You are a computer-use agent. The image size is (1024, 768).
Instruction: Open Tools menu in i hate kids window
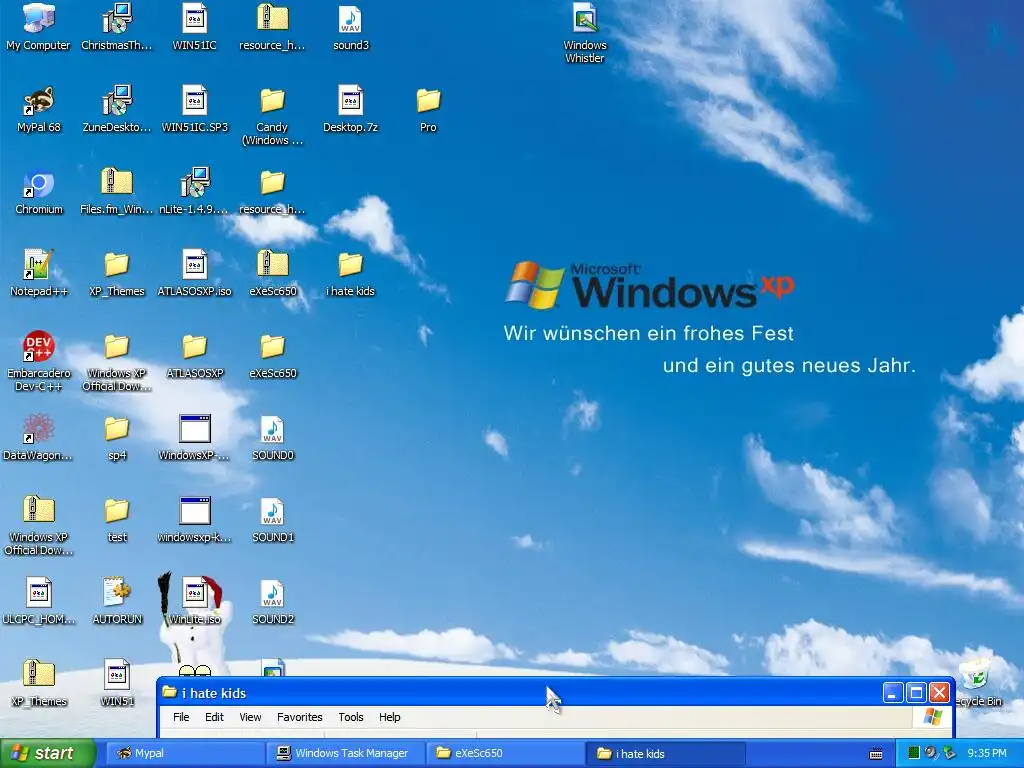coord(351,717)
